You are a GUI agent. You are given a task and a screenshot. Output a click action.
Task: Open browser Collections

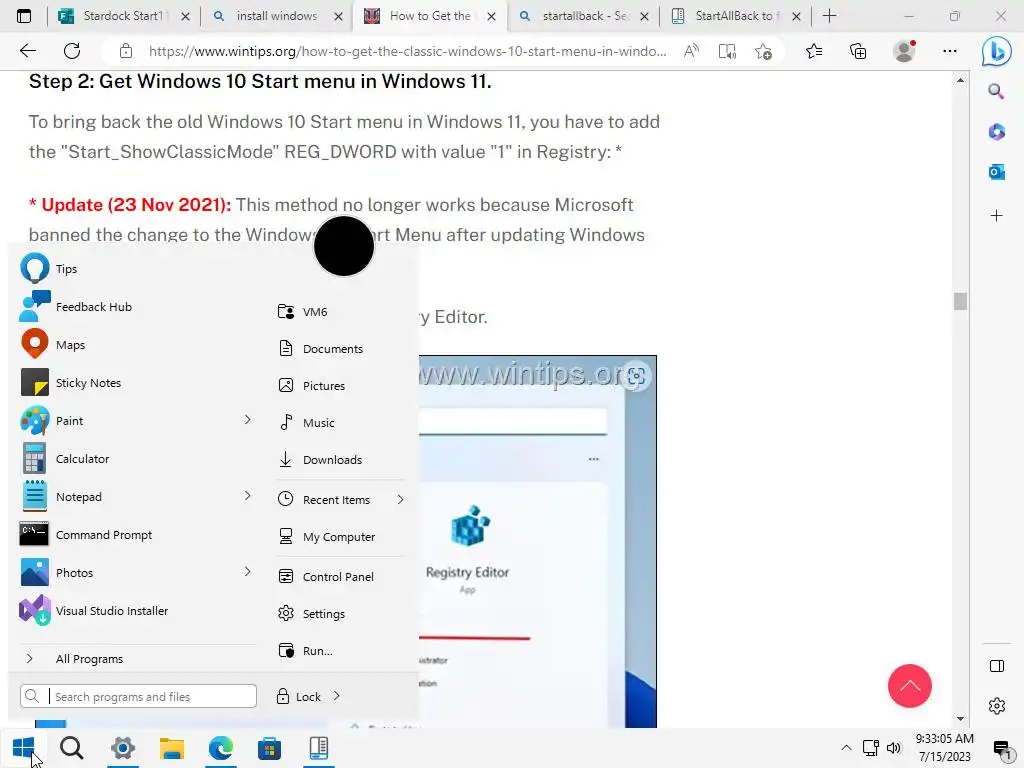[x=858, y=51]
